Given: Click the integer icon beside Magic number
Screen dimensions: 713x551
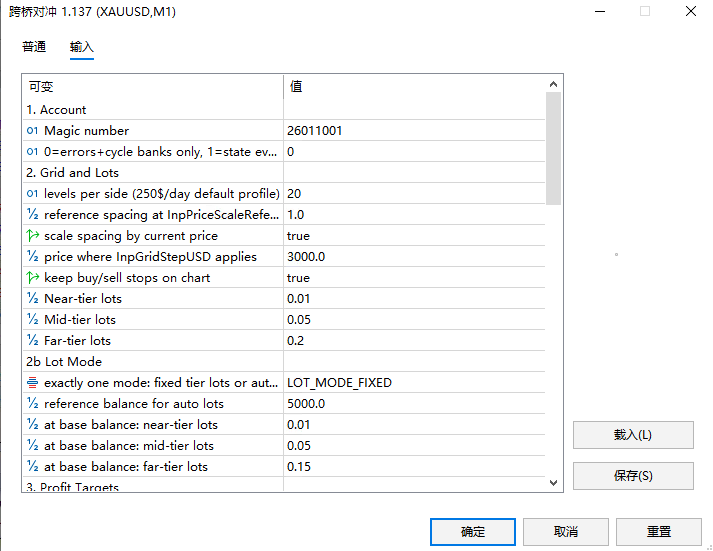Looking at the screenshot, I should [32, 131].
